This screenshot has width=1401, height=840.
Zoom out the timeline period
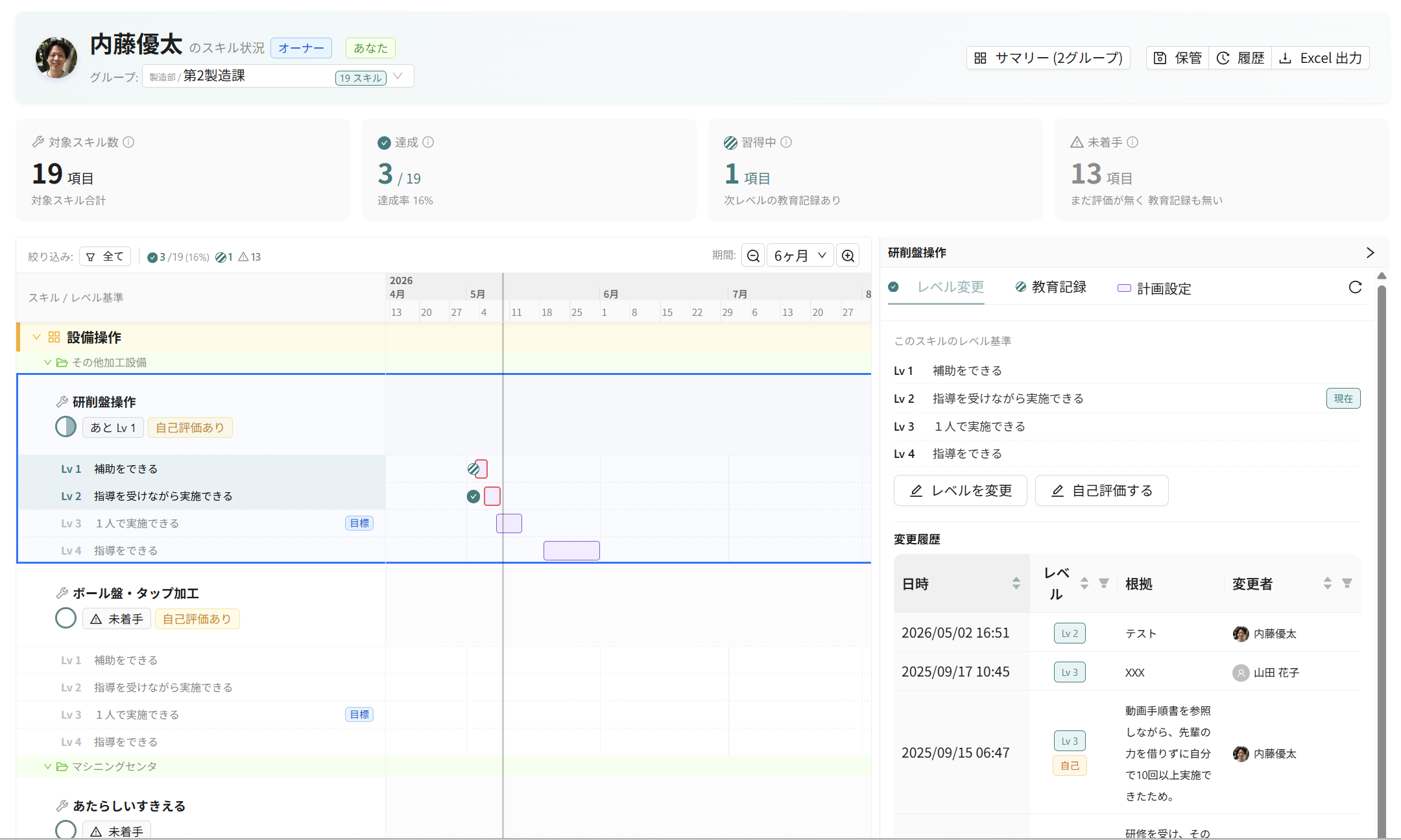pyautogui.click(x=753, y=256)
